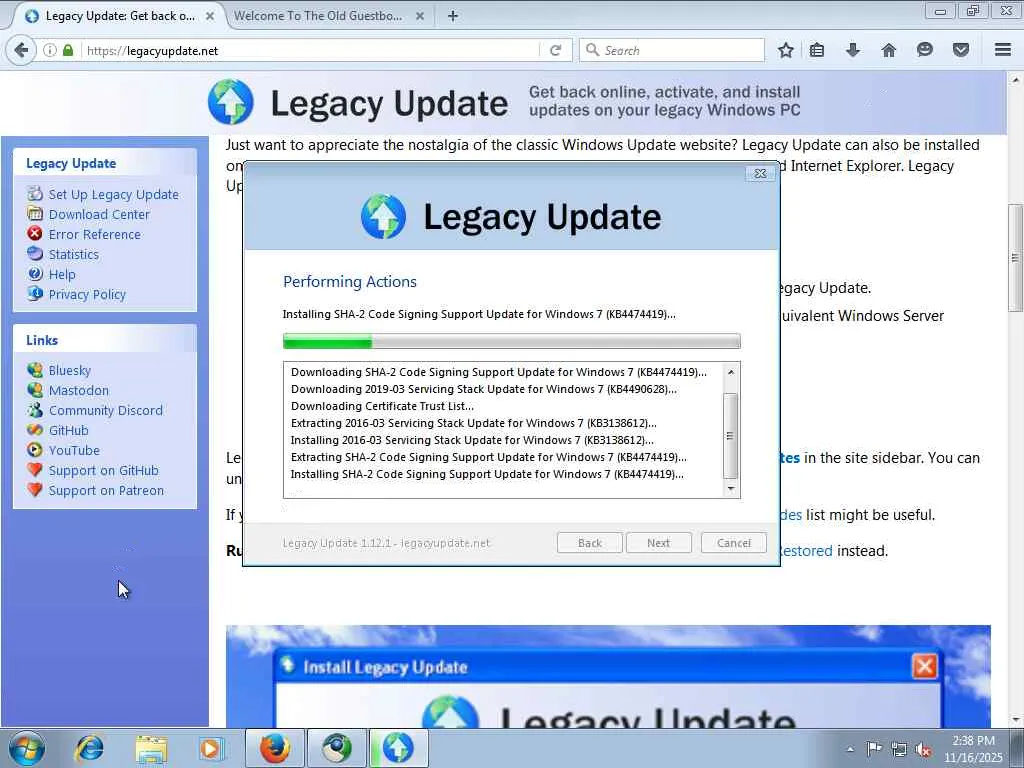The width and height of the screenshot is (1024, 768).
Task: Open Download Center sidebar link
Action: (99, 214)
